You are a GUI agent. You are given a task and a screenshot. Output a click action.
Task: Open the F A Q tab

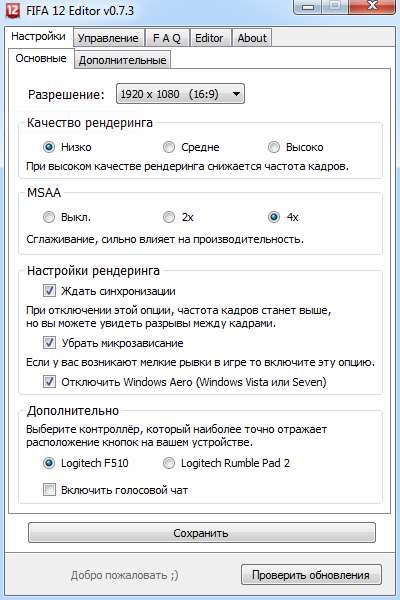[x=167, y=38]
